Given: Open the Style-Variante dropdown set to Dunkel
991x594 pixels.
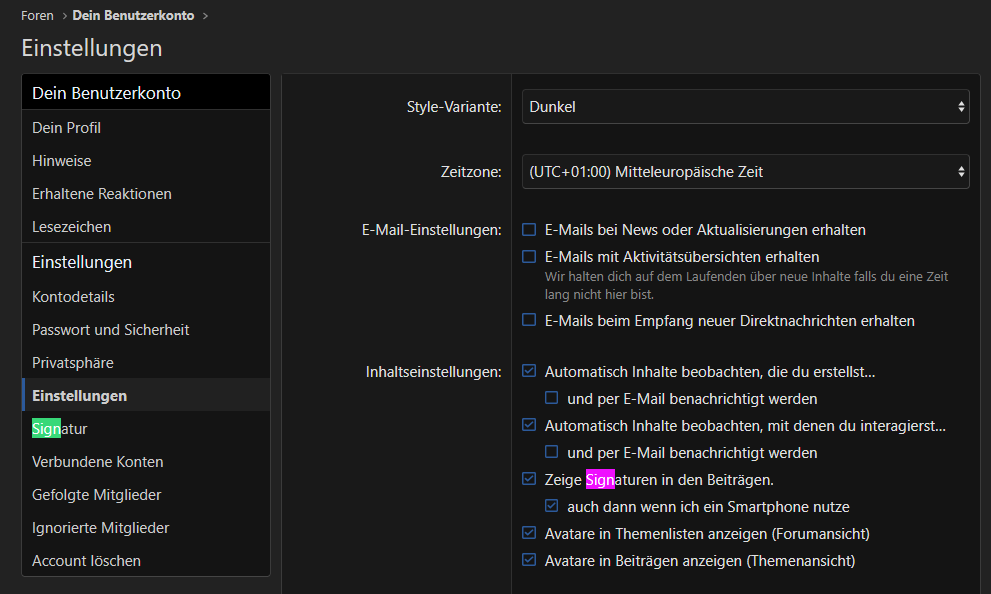Looking at the screenshot, I should [745, 106].
